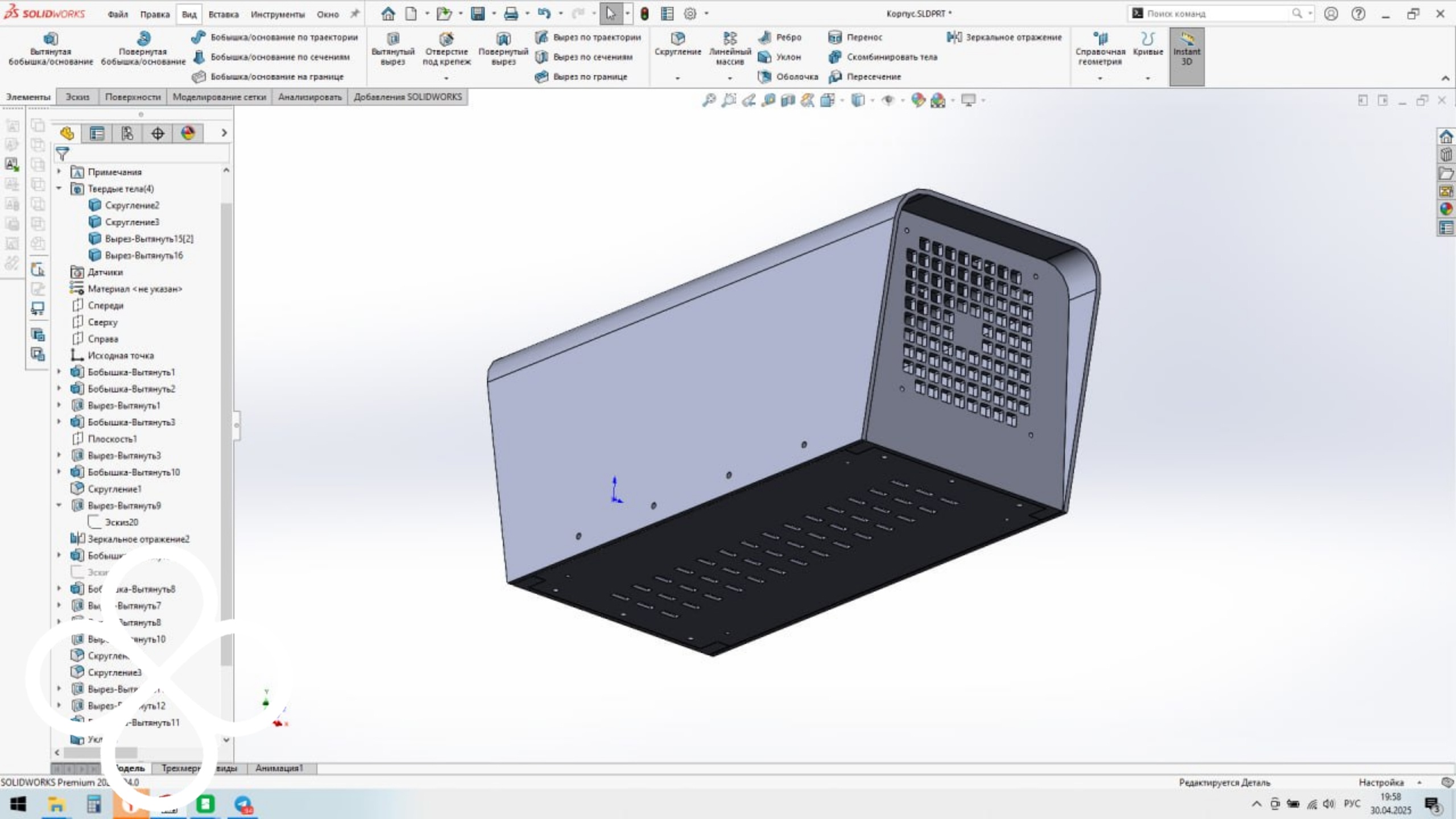Choose Скомбинировать тела

[883, 57]
